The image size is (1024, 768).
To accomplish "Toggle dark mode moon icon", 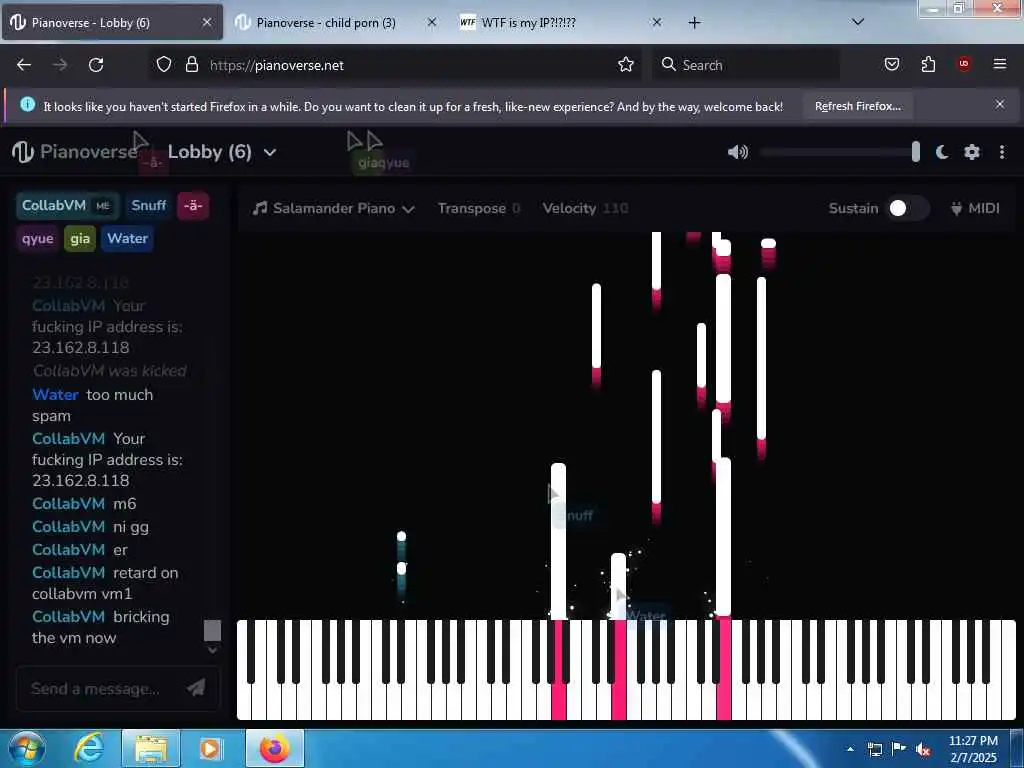I will point(942,152).
